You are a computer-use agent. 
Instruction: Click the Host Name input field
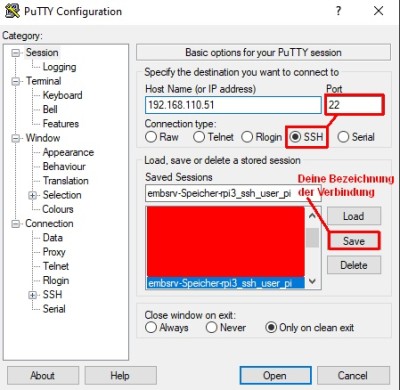pos(233,105)
